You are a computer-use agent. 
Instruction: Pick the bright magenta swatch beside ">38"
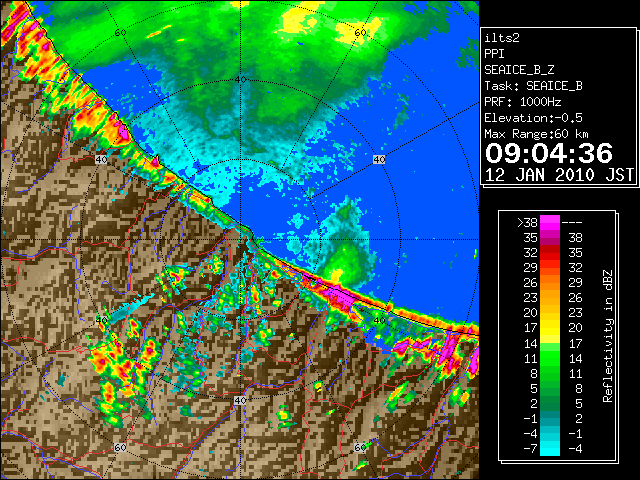550,222
